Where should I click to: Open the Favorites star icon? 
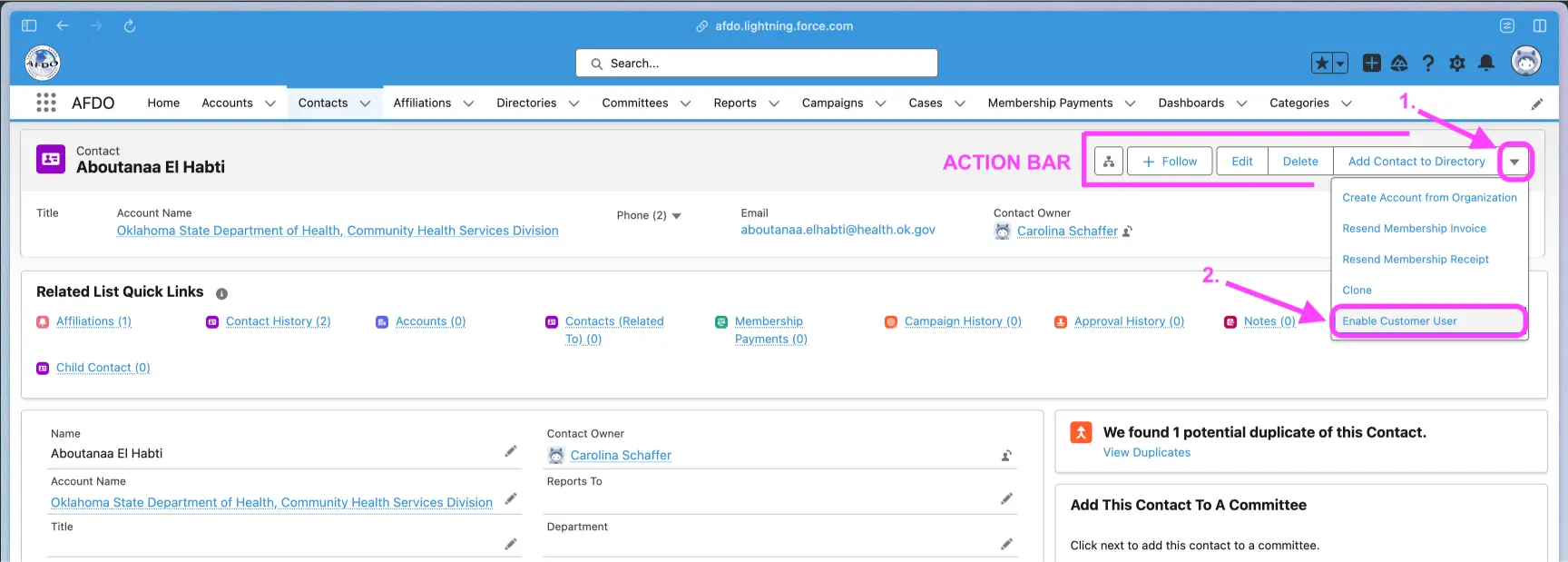click(1322, 63)
